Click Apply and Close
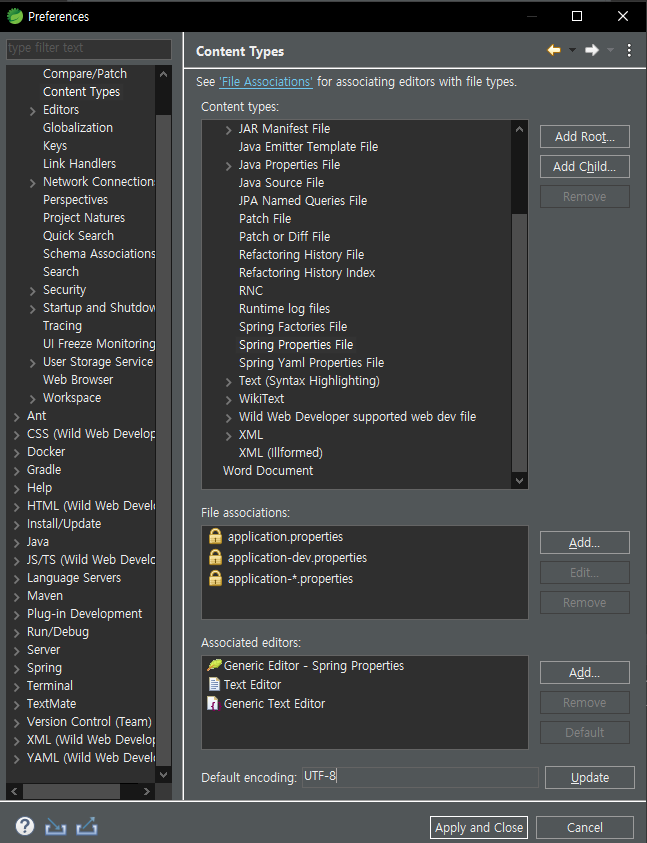Image resolution: width=647 pixels, height=843 pixels. coord(479,827)
